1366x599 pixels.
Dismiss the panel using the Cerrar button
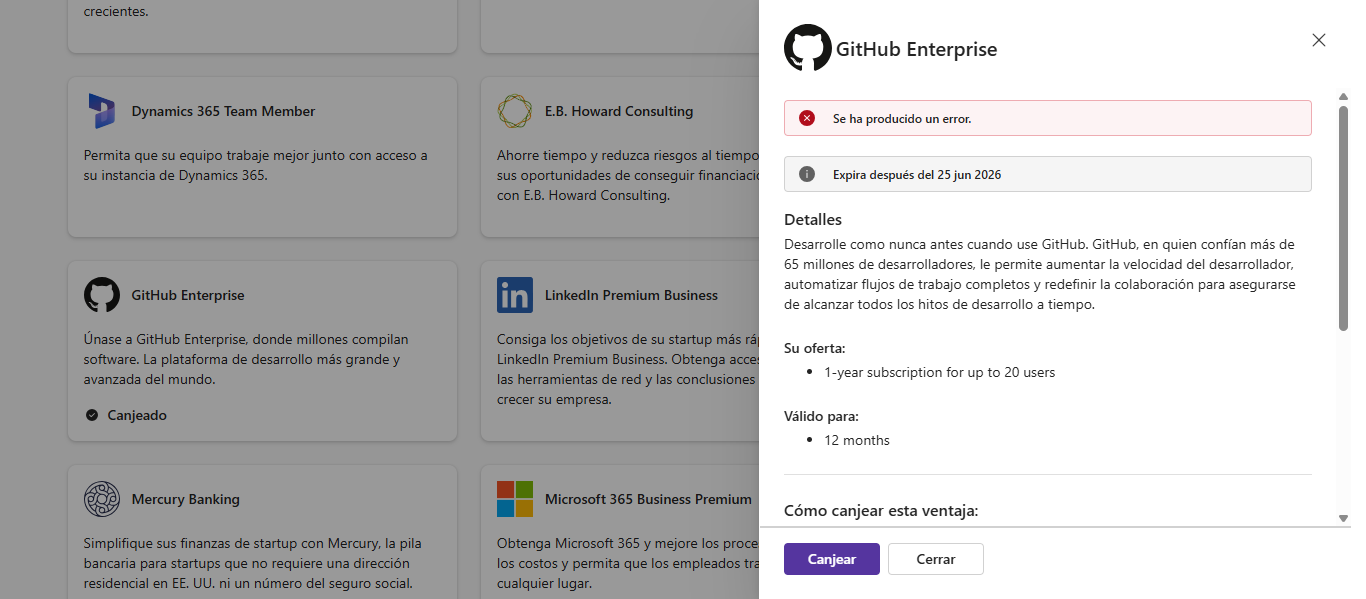coord(936,559)
